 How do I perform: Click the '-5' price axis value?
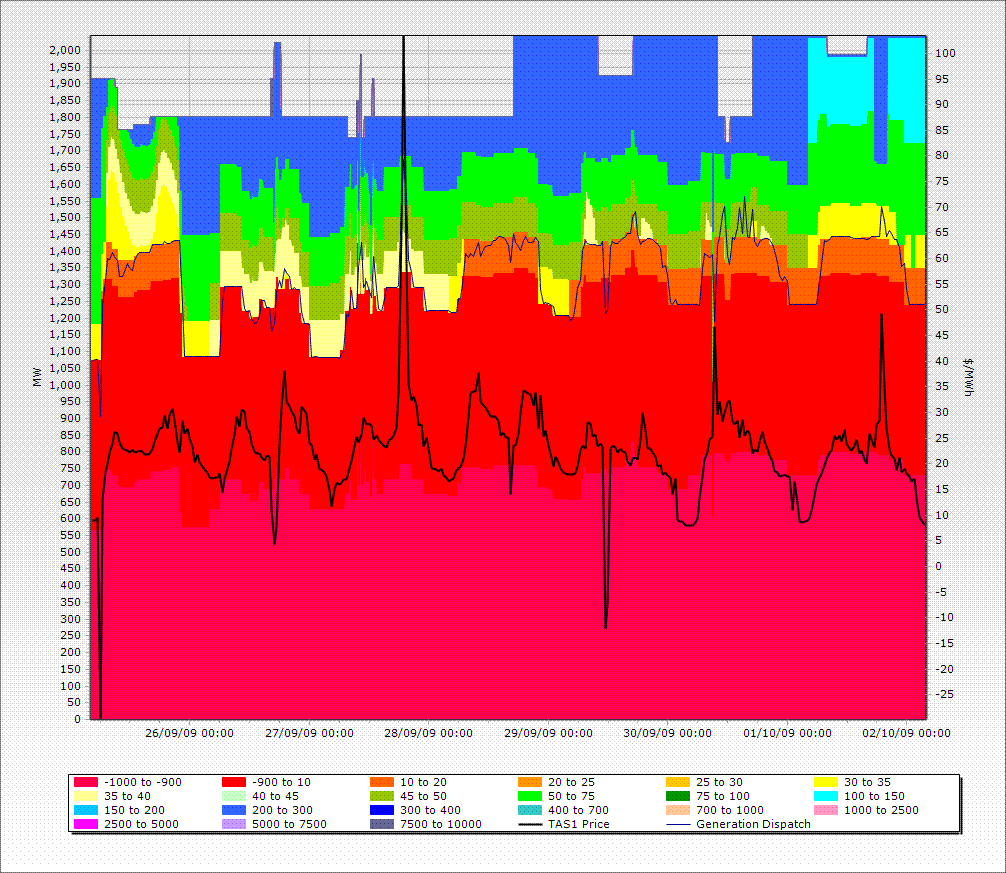click(942, 591)
